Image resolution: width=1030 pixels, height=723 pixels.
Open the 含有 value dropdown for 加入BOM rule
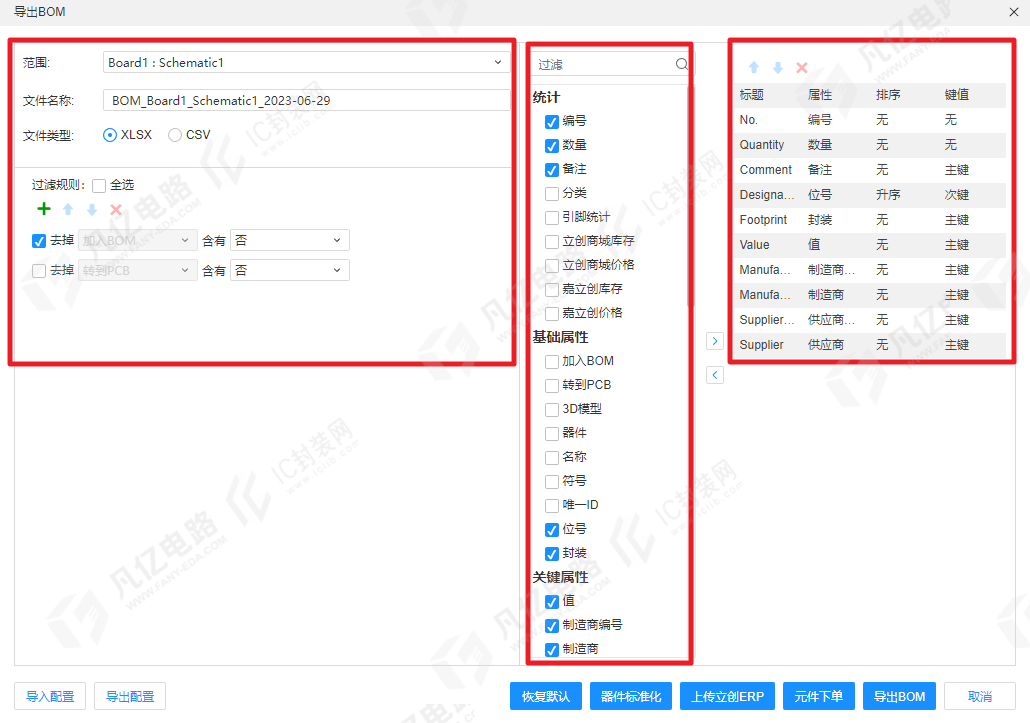290,240
